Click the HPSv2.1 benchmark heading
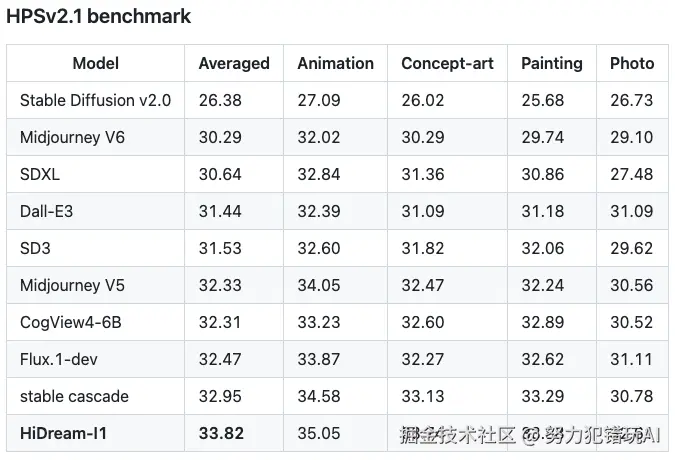Viewport: 675px width, 460px height. pyautogui.click(x=99, y=17)
